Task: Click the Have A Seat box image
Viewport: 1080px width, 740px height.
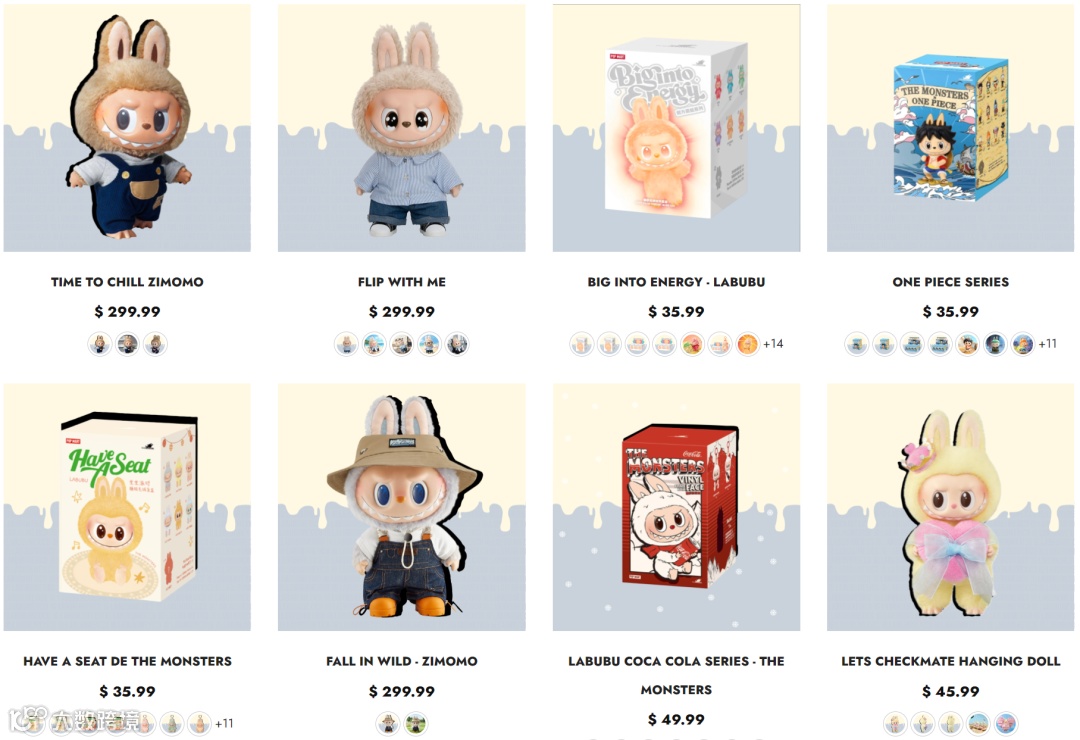Action: 127,507
